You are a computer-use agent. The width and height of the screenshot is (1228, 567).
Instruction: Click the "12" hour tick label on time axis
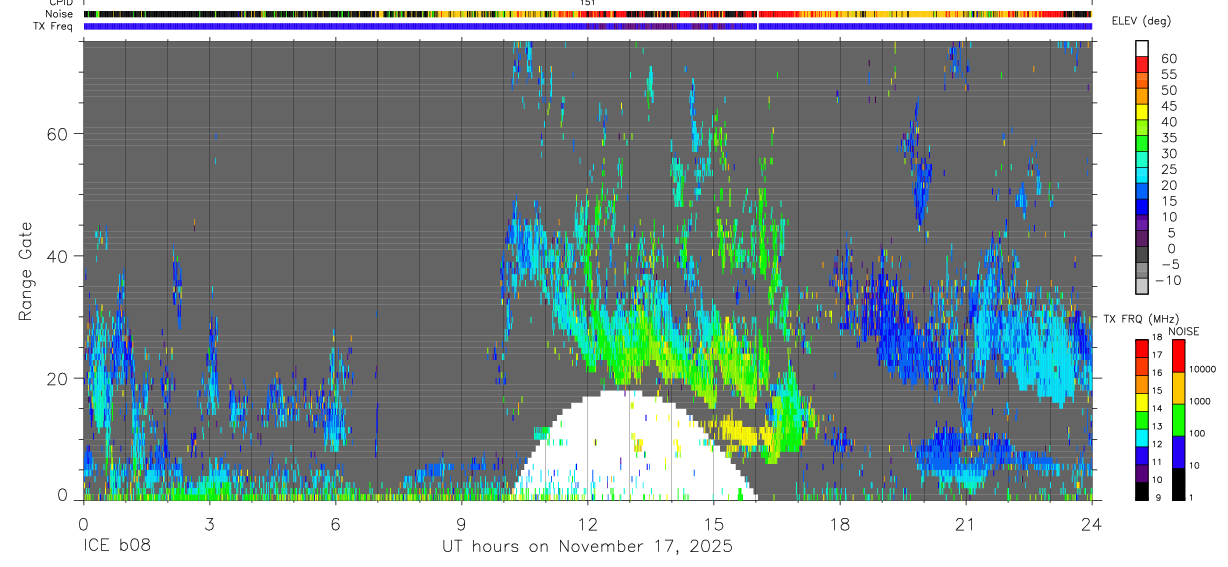click(x=587, y=523)
